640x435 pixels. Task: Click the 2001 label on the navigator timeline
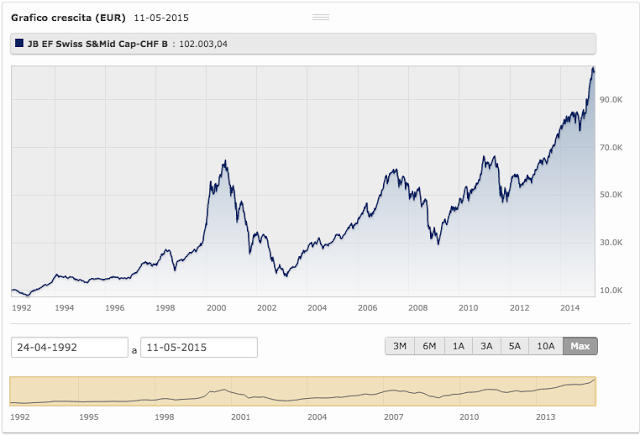[x=240, y=416]
